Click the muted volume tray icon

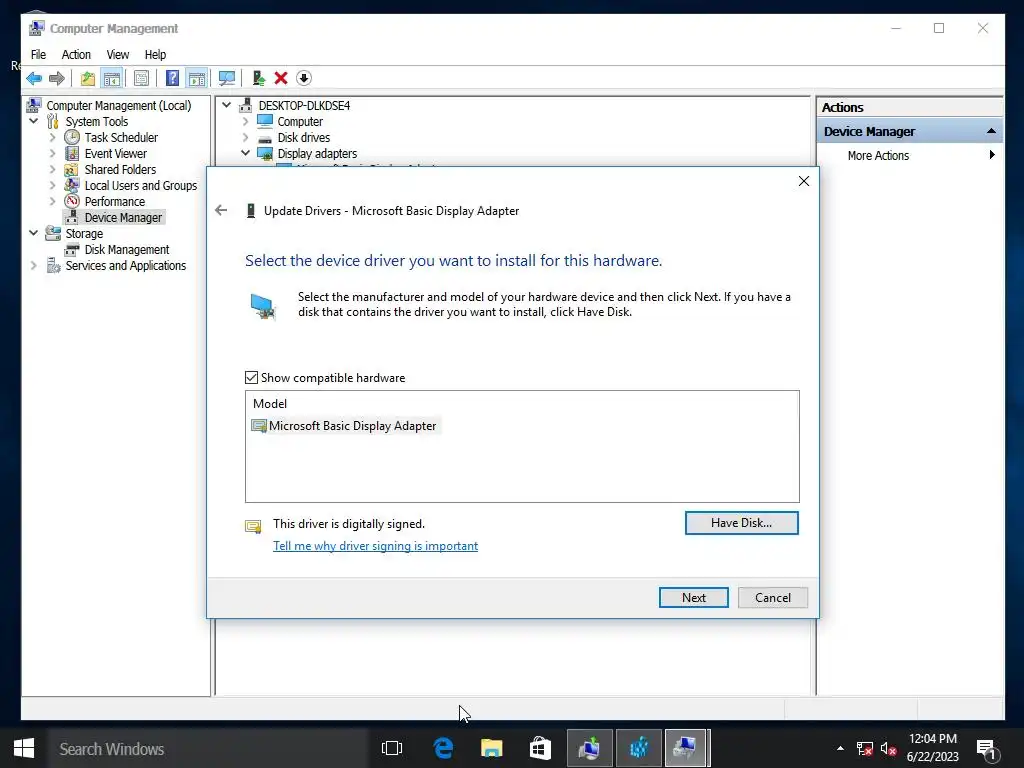coord(888,748)
